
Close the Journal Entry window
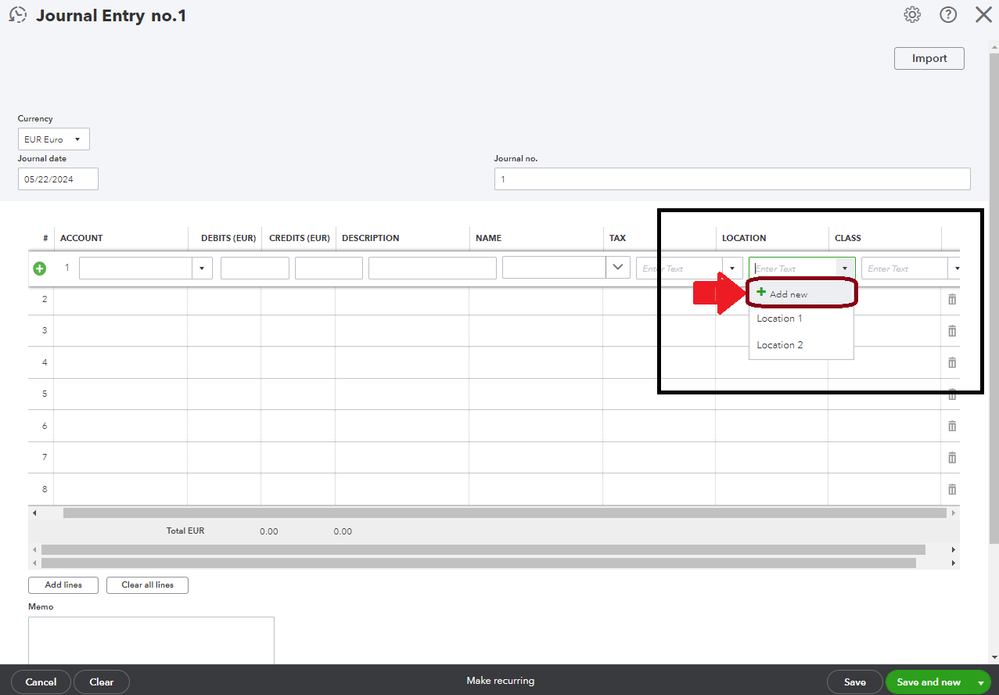click(x=984, y=15)
